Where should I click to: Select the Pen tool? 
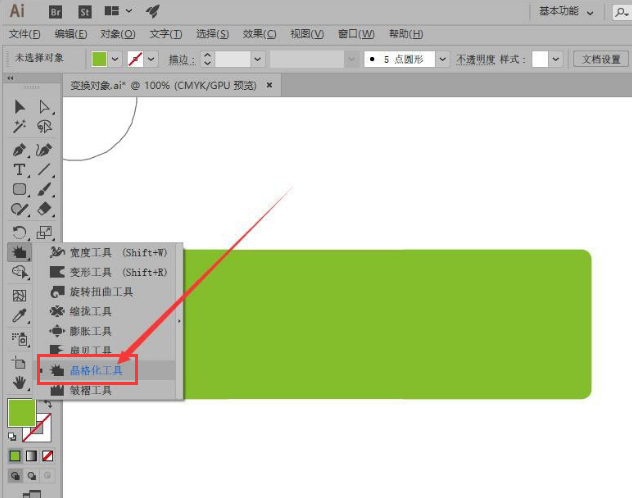click(20, 149)
